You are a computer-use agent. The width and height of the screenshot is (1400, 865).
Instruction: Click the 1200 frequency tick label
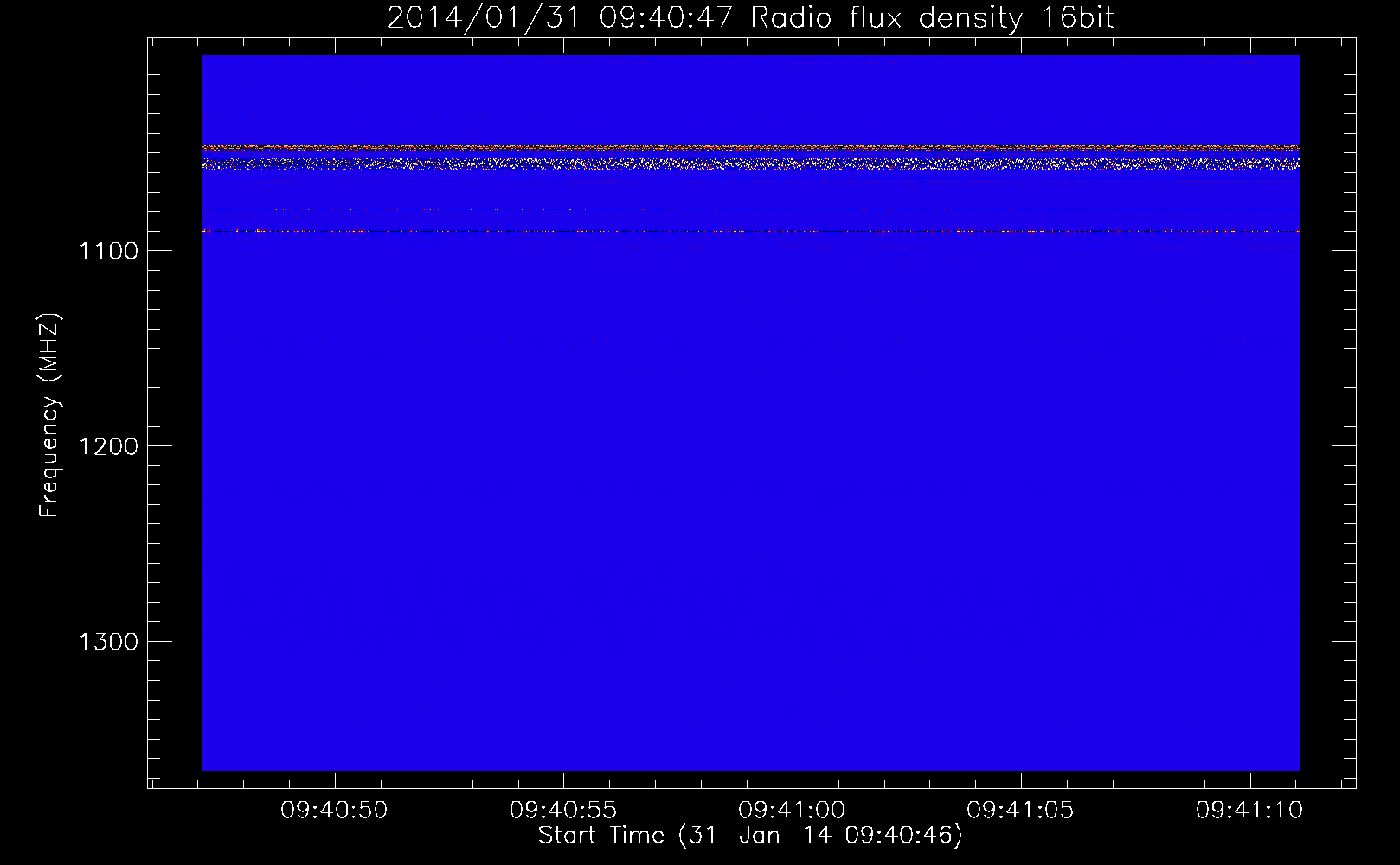108,446
